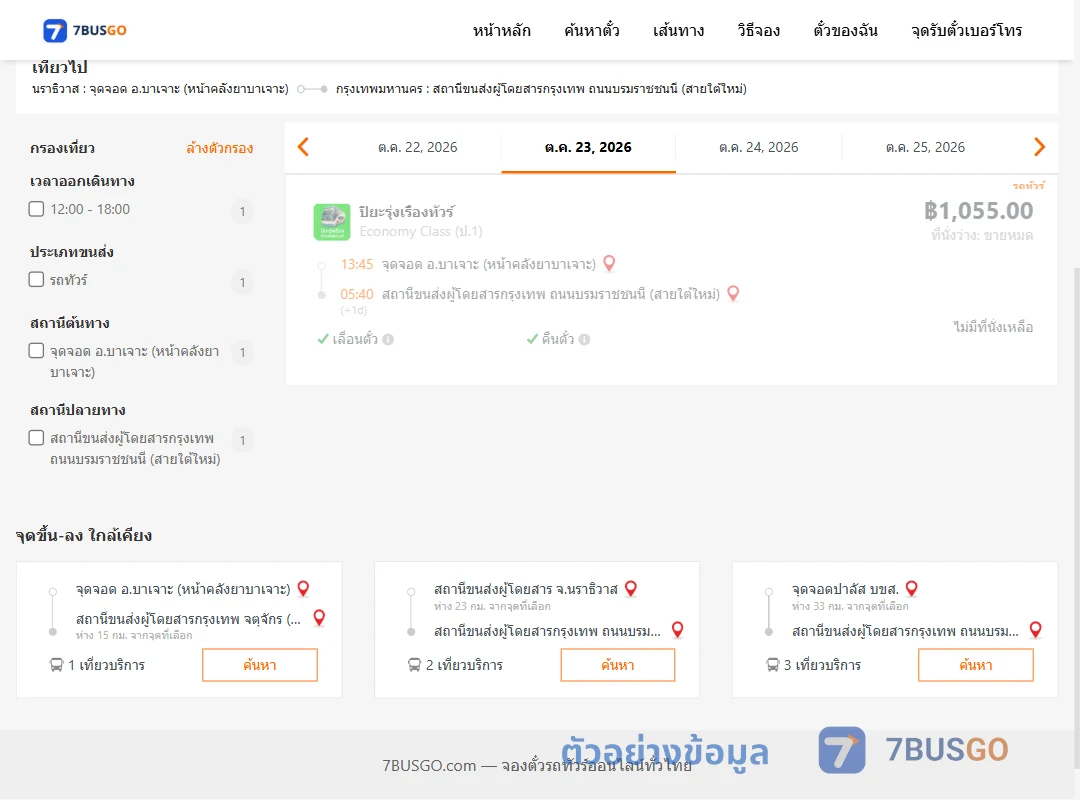The width and height of the screenshot is (1080, 800).
Task: Click destination pin in the 2 เที่ยวบริการ card
Action: [x=678, y=630]
